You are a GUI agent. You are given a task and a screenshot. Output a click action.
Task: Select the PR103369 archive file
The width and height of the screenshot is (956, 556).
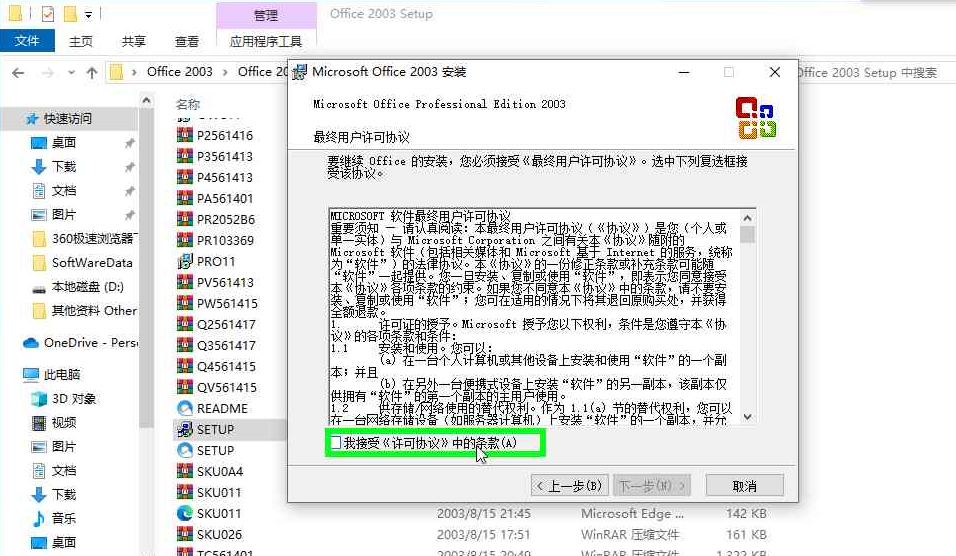tap(225, 240)
